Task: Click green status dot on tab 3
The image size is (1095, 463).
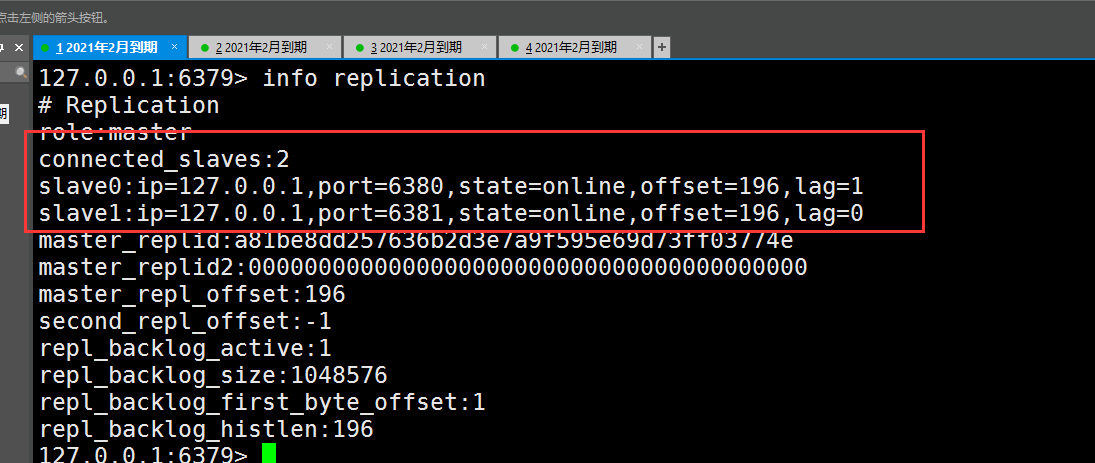Action: coord(360,47)
